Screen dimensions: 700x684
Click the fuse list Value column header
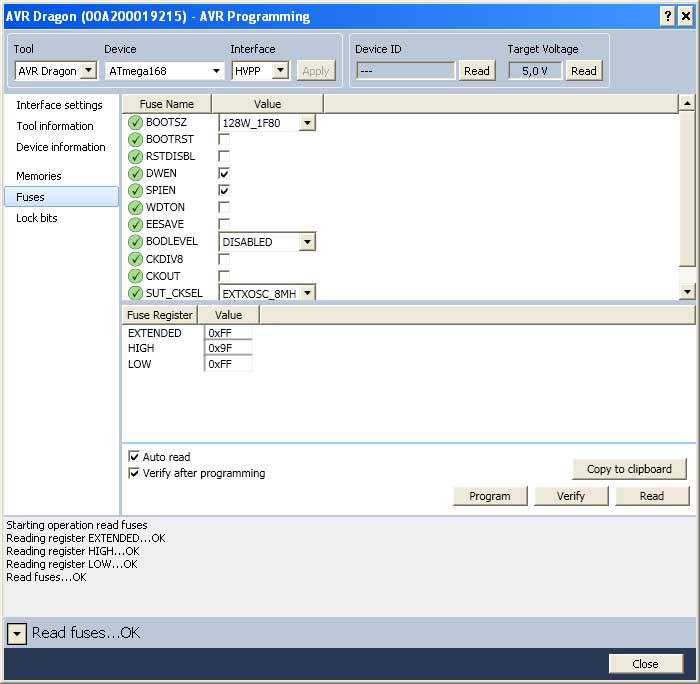point(267,104)
